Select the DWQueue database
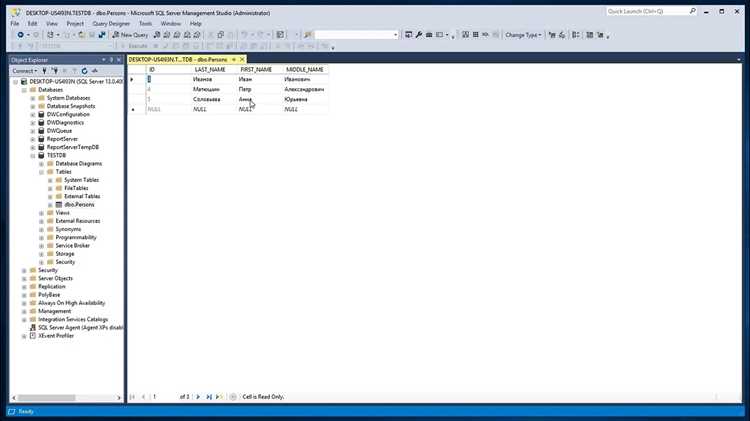This screenshot has height=421, width=750. 59,131
